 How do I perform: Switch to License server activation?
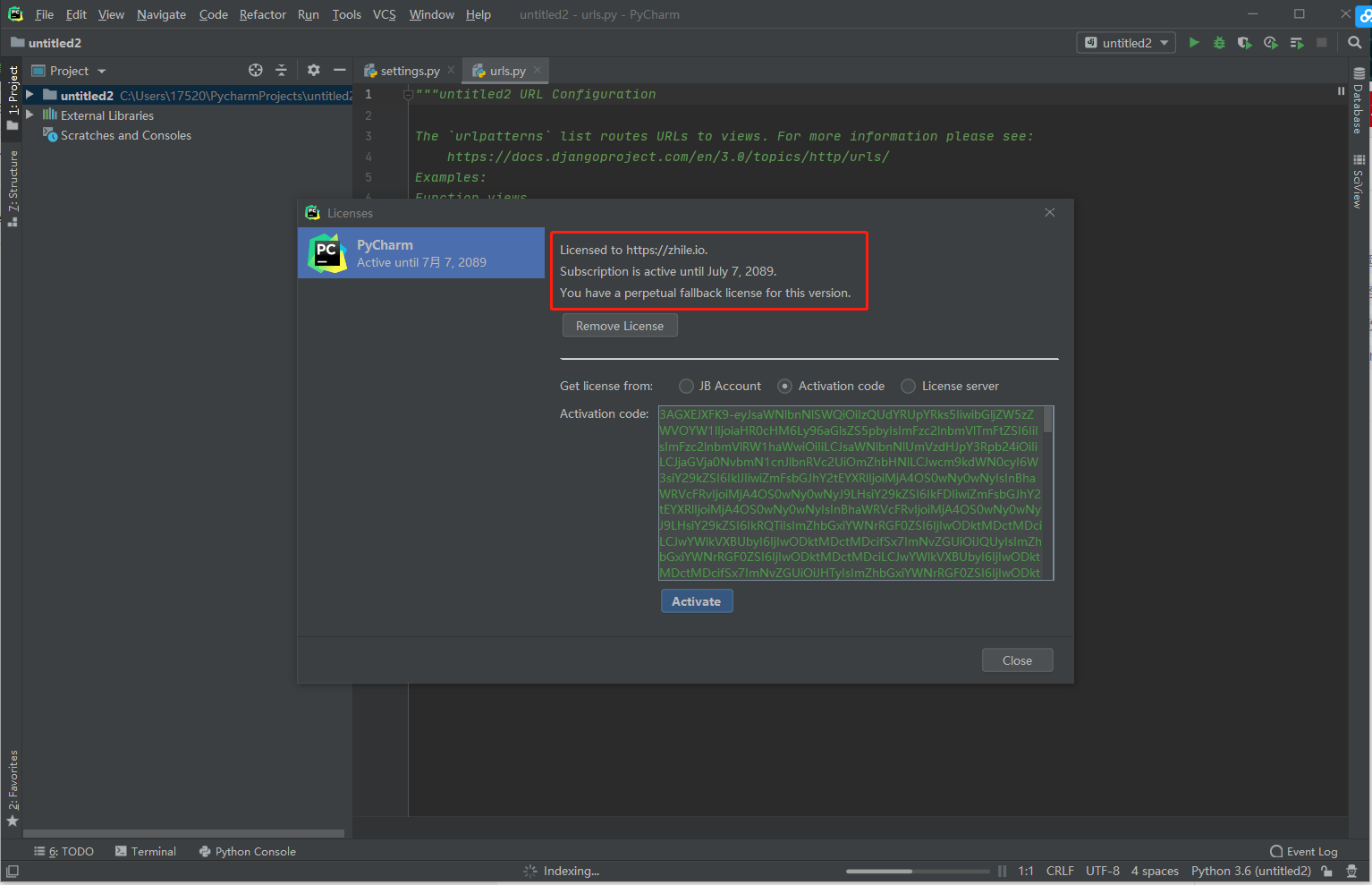[x=908, y=386]
